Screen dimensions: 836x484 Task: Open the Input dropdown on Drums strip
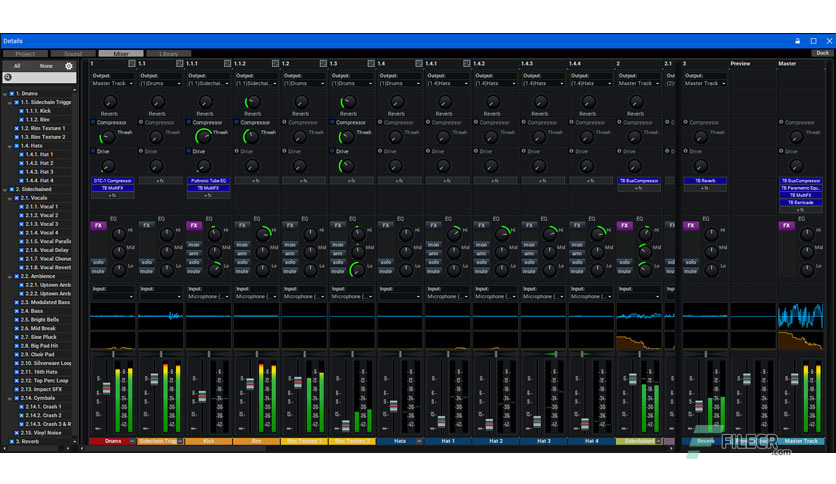[x=112, y=296]
